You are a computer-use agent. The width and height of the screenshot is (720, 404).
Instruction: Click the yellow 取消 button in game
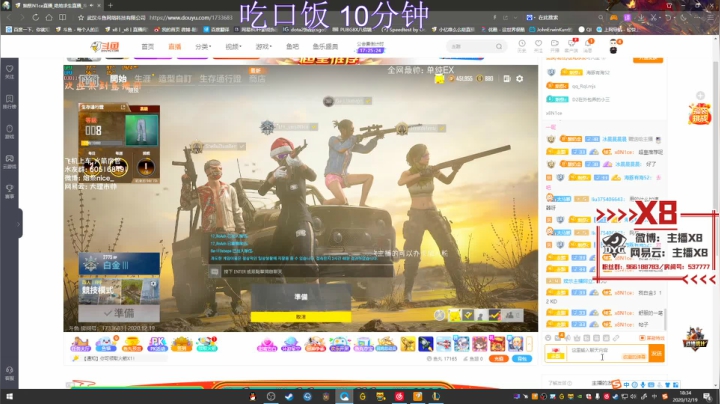[x=301, y=317]
